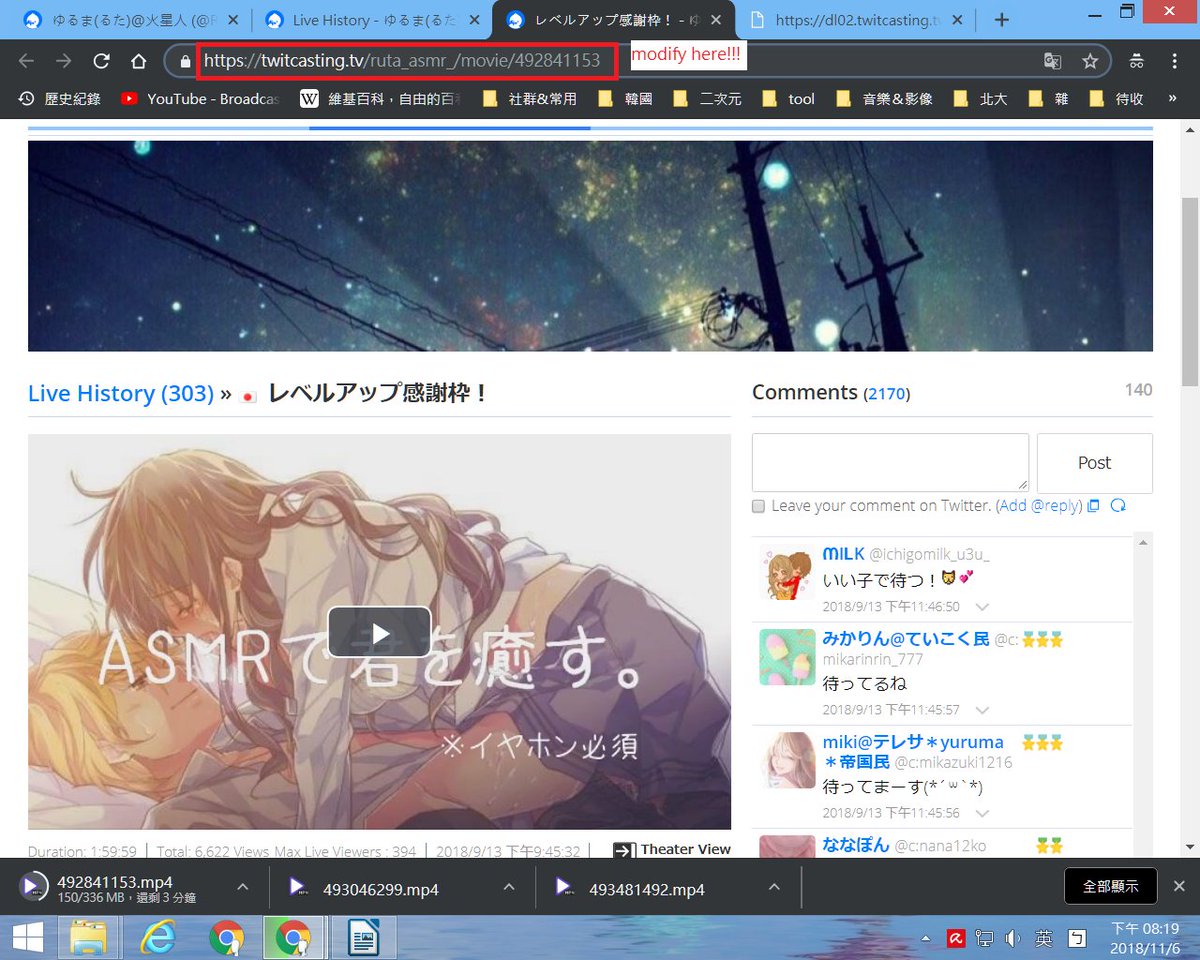Click みかりん avatar thumbnail
Viewport: 1200px width, 960px height.
point(788,657)
